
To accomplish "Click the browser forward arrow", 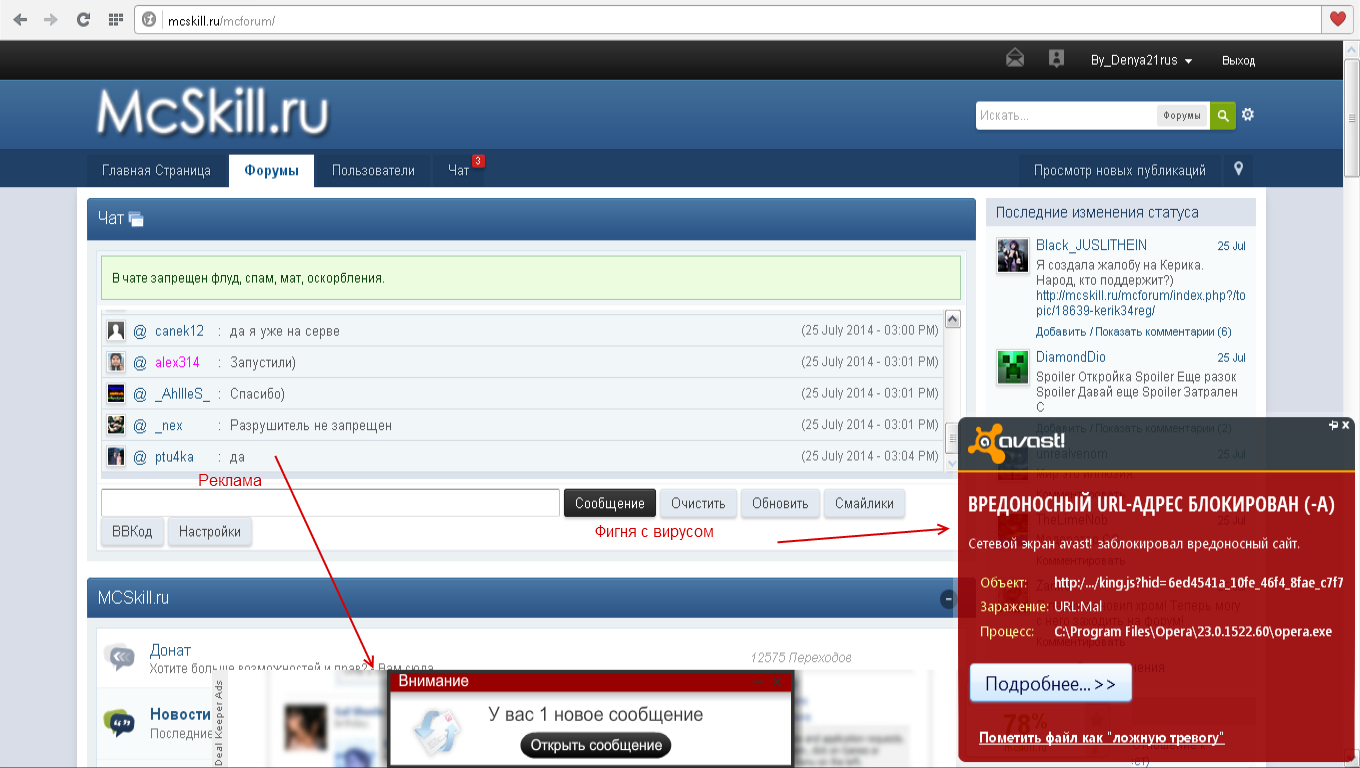I will point(50,19).
